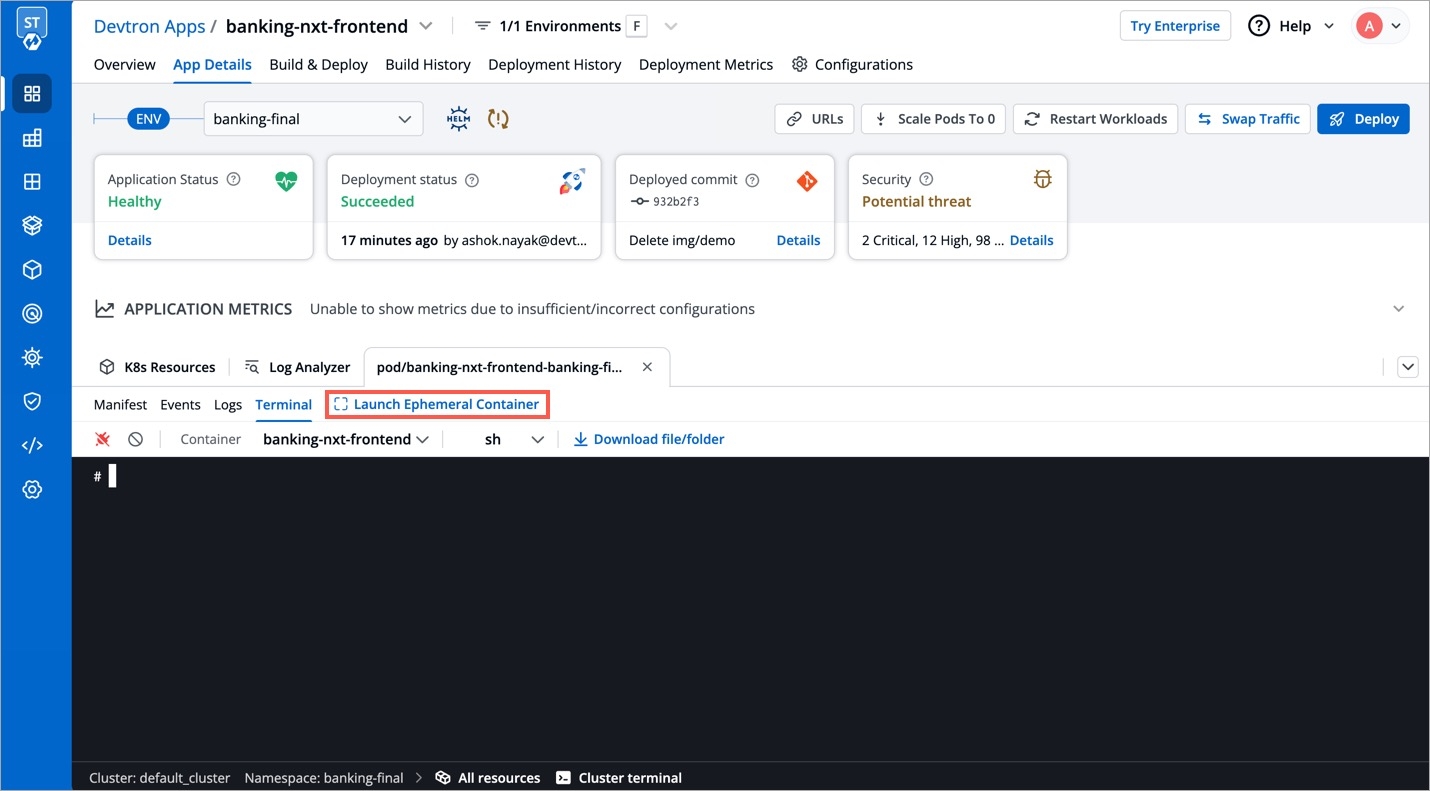The image size is (1430, 791).
Task: Open Global Configurations gear icon in sidebar
Action: pyautogui.click(x=32, y=489)
